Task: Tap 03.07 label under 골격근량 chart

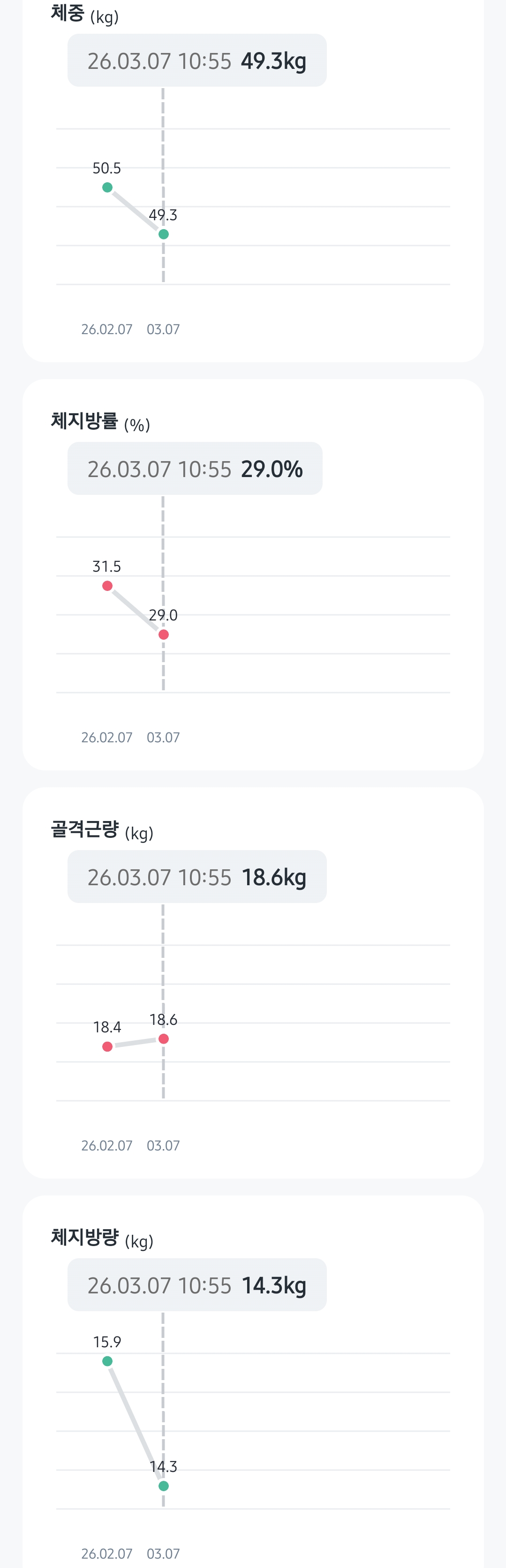Action: [x=163, y=1146]
